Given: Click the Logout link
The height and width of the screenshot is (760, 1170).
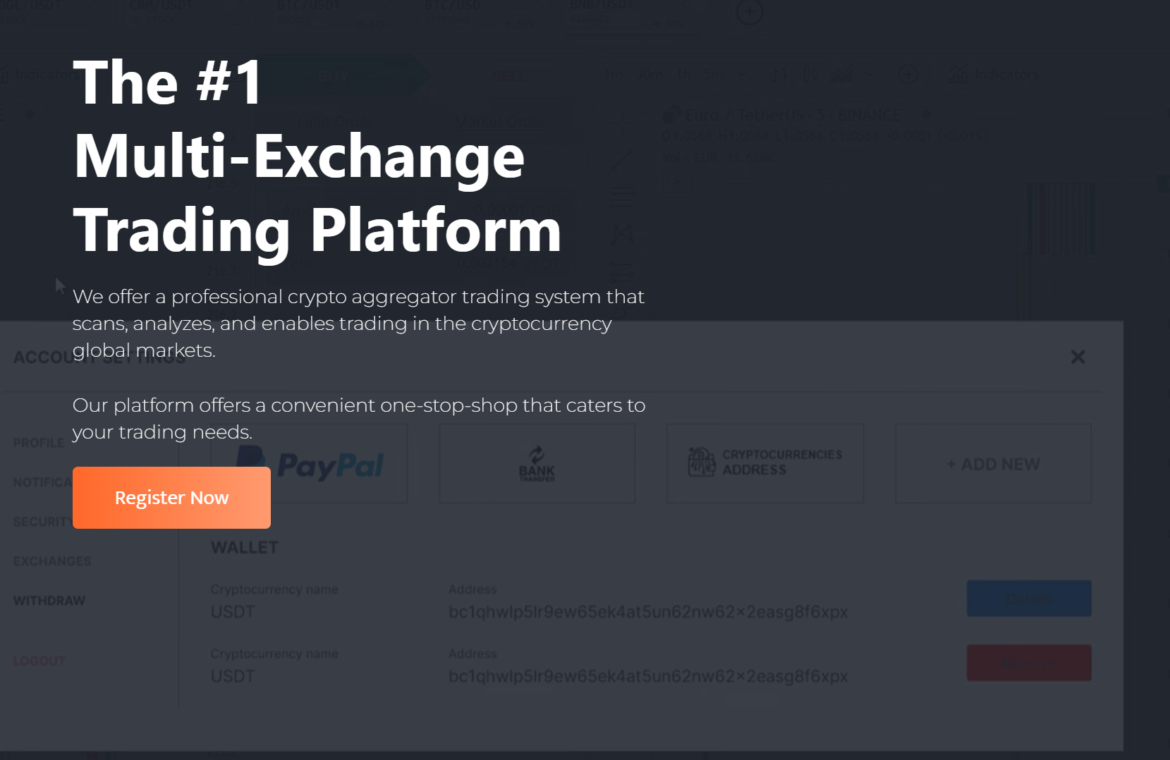Looking at the screenshot, I should point(39,661).
